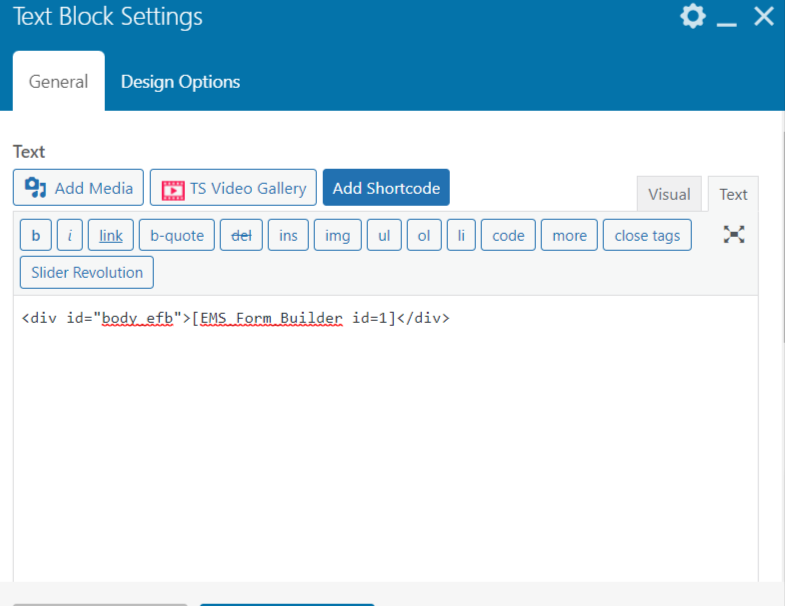The width and height of the screenshot is (785, 606).
Task: Insert inserted text tag with ins
Action: point(288,235)
